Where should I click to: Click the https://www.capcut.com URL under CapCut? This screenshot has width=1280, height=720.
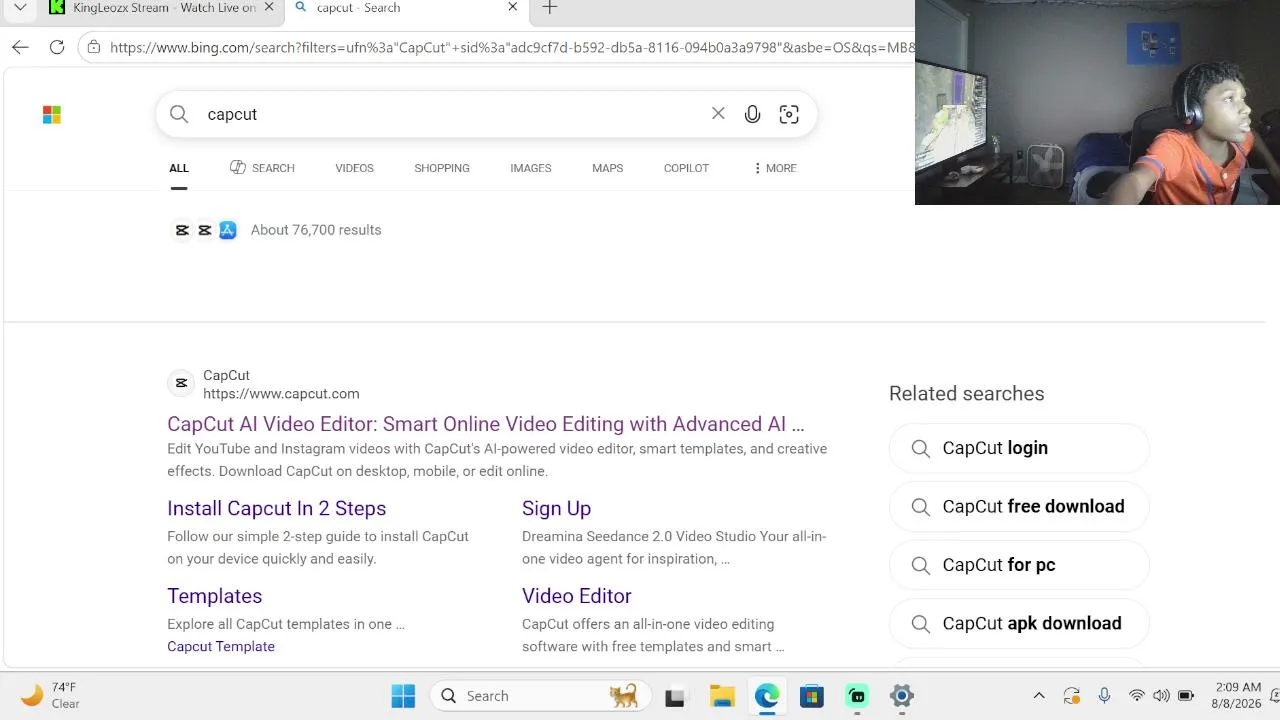coord(281,394)
